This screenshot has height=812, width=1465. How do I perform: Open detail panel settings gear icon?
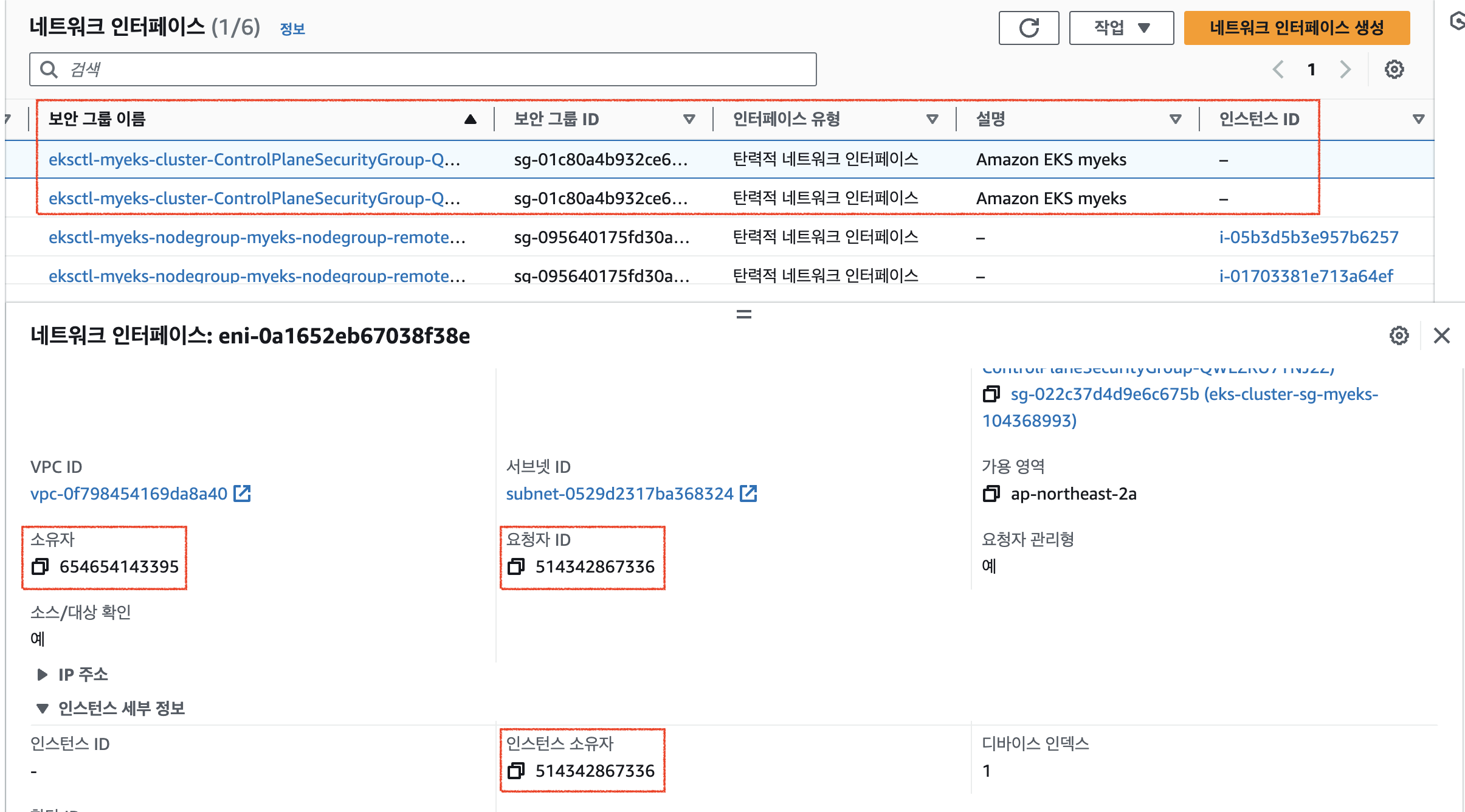pyautogui.click(x=1399, y=335)
